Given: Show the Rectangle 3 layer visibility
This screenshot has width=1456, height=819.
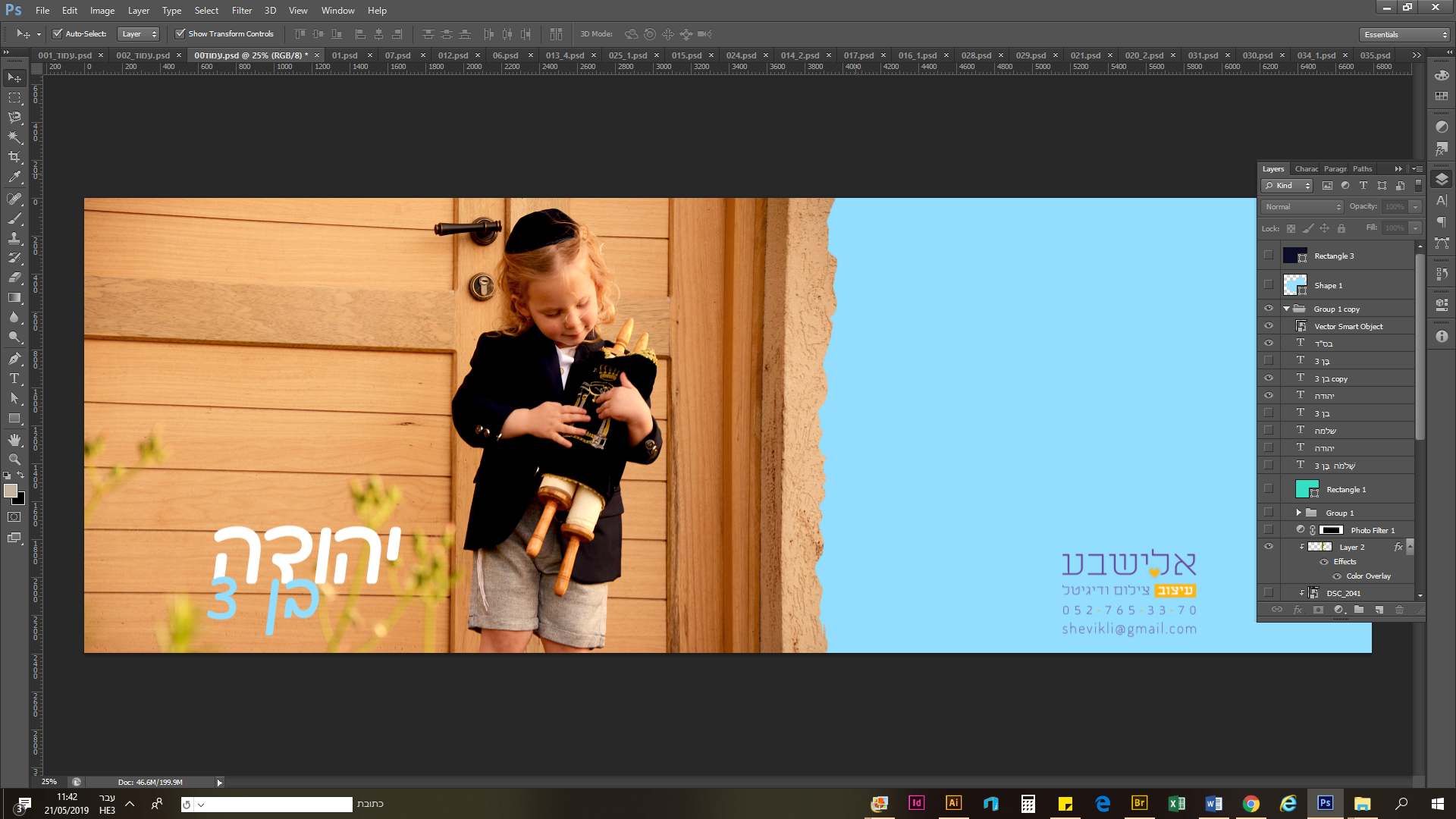Looking at the screenshot, I should [1269, 256].
